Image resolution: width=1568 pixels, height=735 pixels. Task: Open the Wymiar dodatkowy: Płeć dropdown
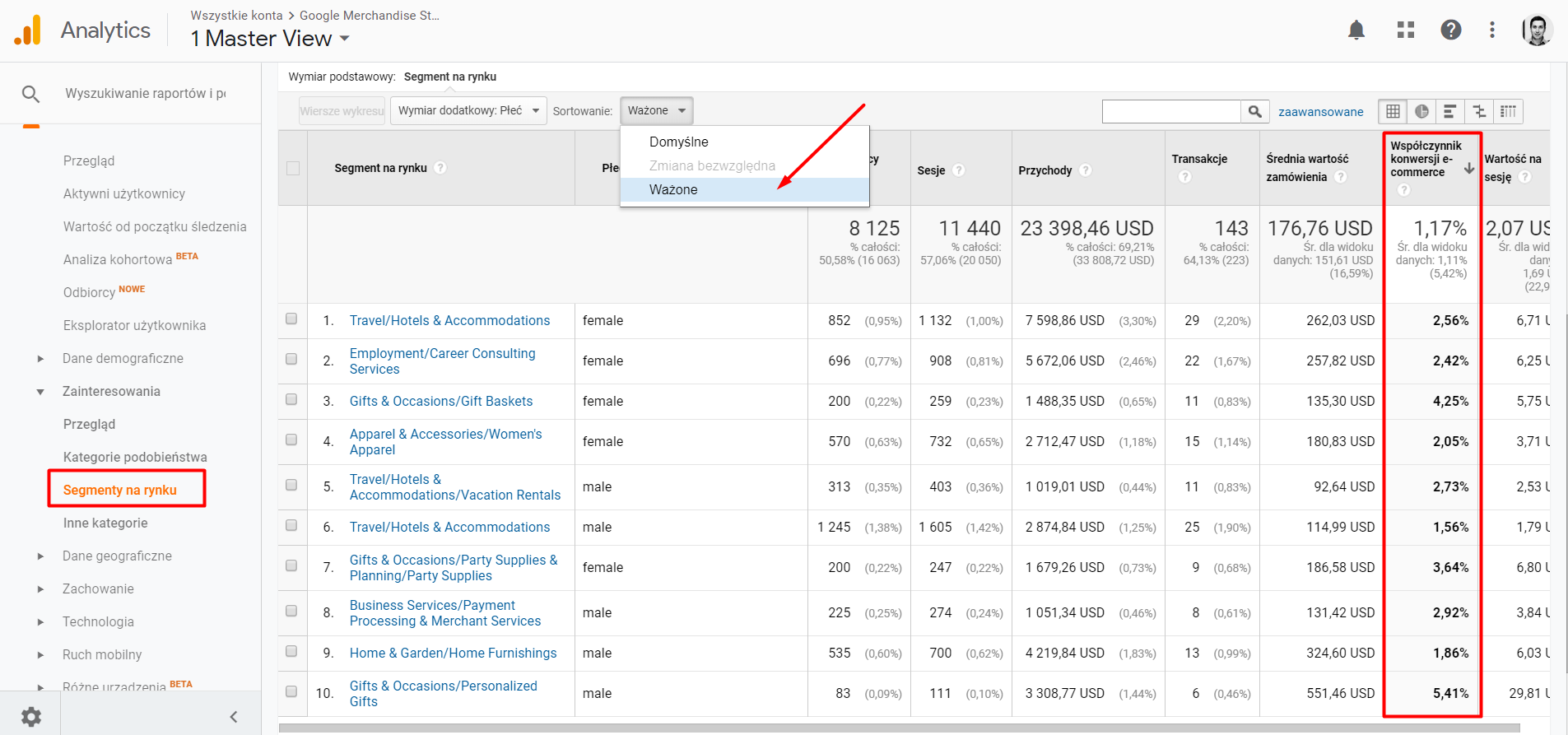coord(468,111)
